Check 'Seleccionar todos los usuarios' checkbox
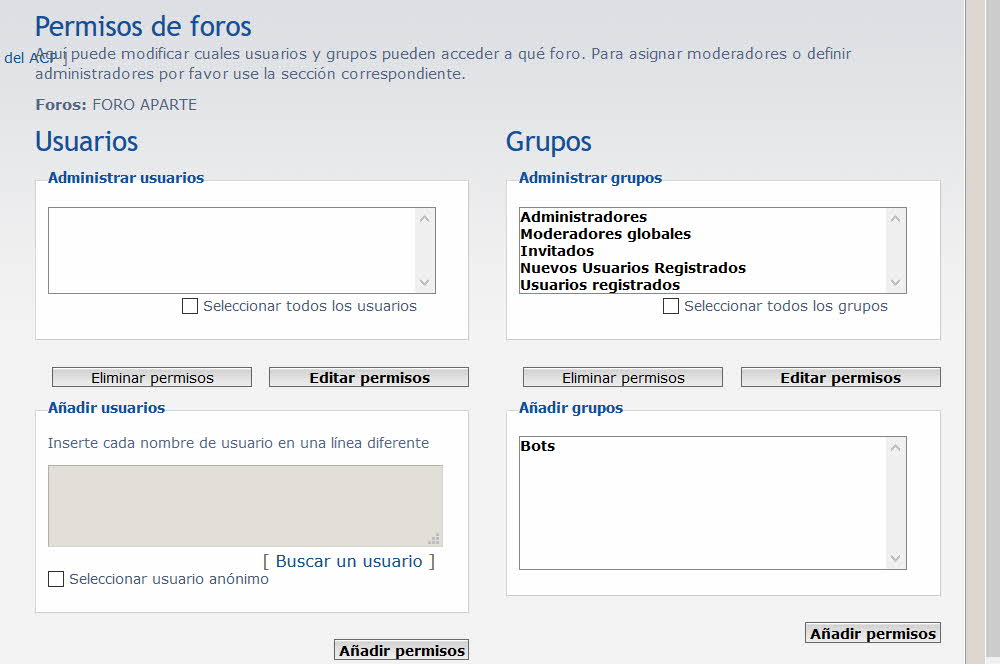 pos(189,306)
